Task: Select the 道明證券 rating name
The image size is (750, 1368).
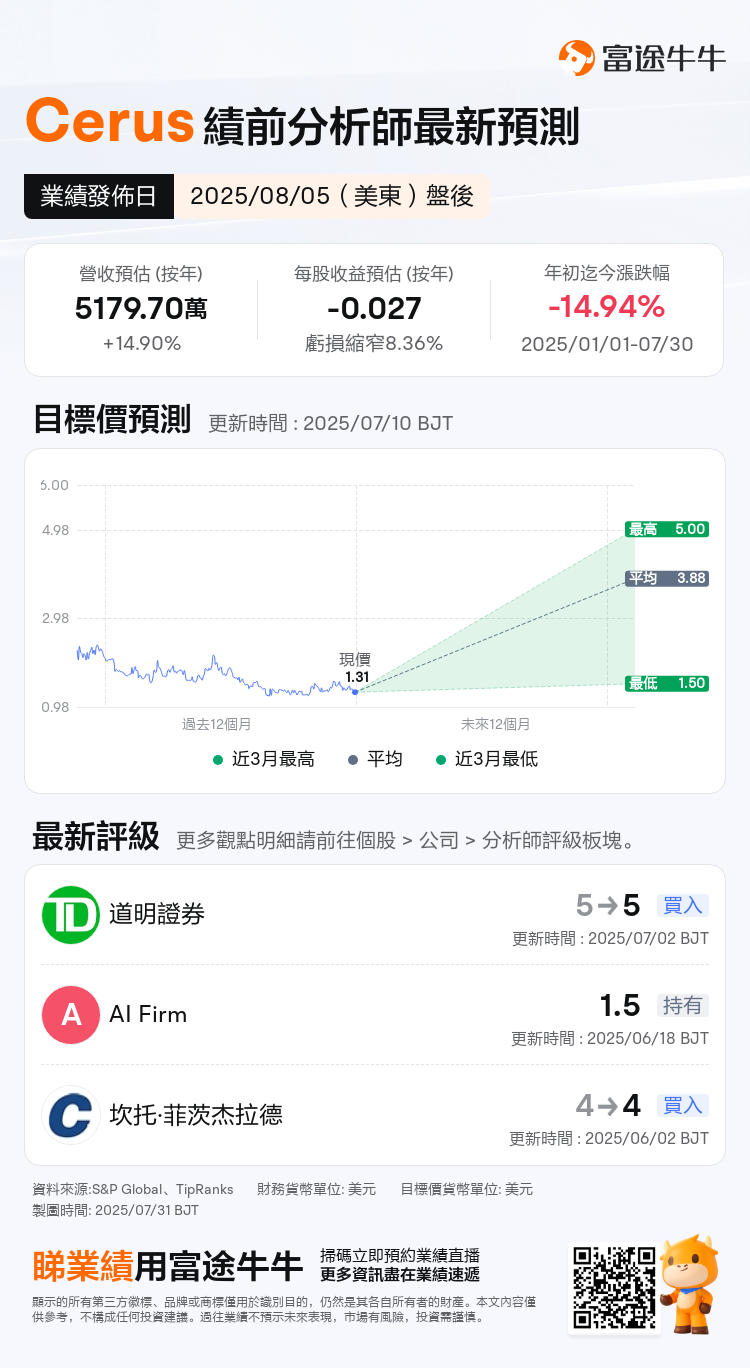Action: tap(157, 914)
